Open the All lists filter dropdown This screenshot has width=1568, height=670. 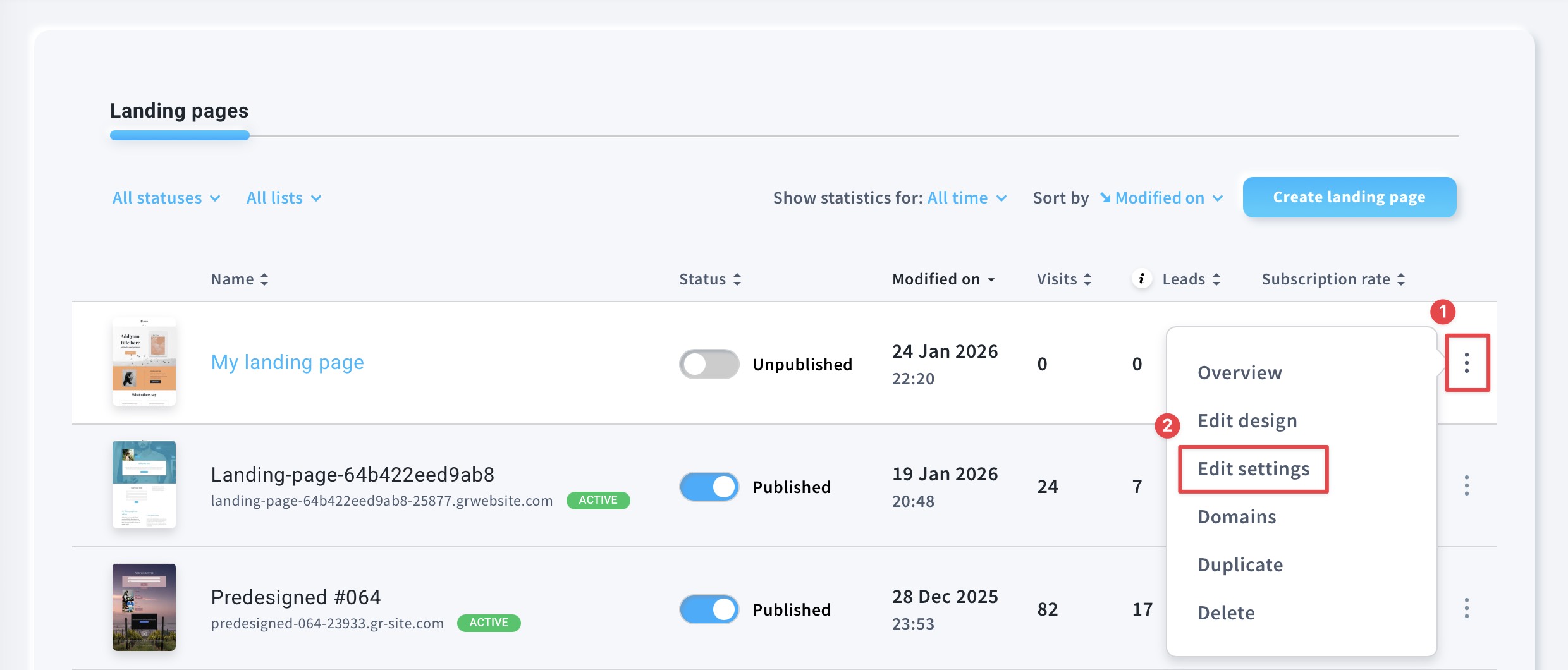click(x=283, y=198)
